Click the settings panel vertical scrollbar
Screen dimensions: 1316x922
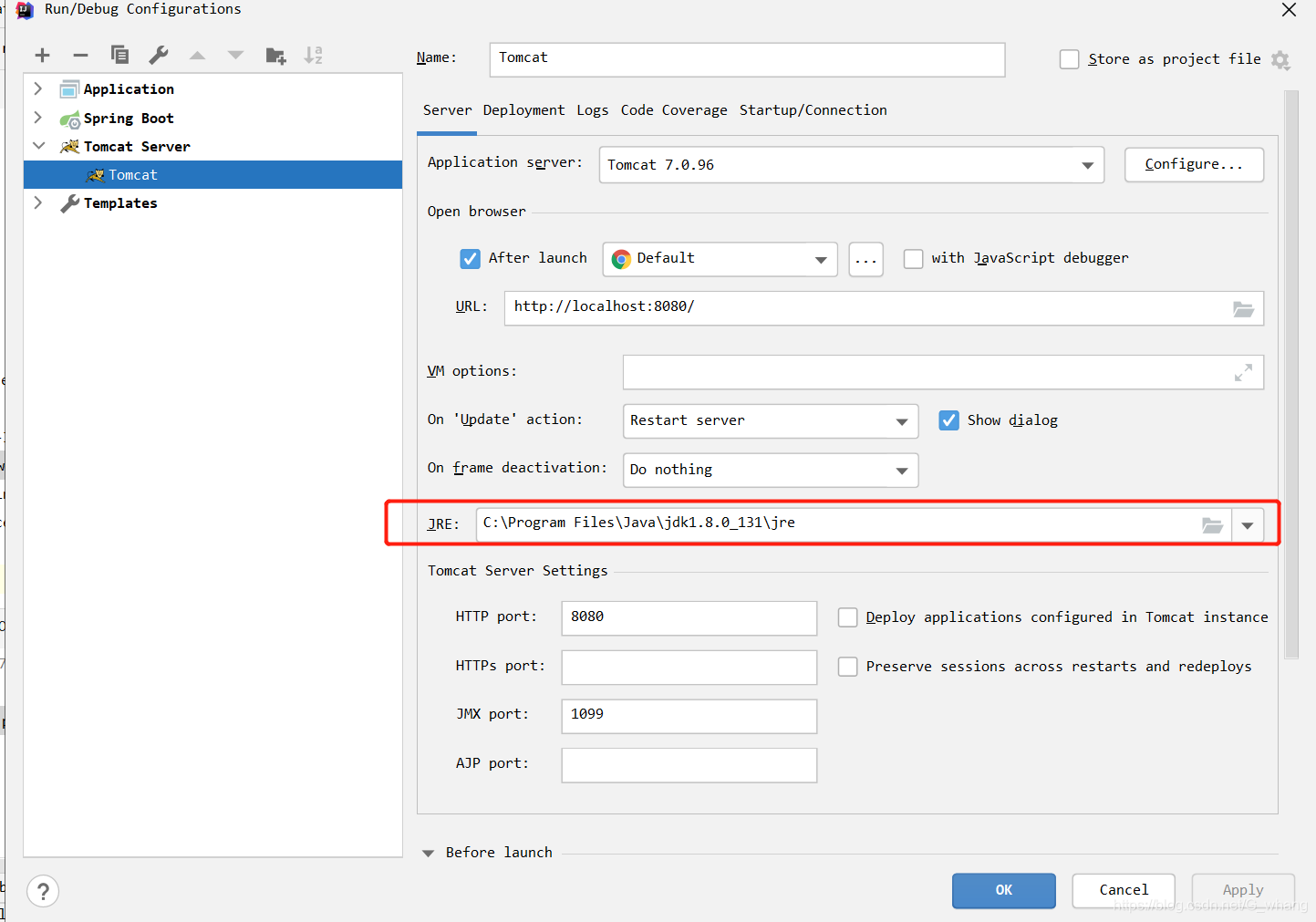[x=1291, y=374]
